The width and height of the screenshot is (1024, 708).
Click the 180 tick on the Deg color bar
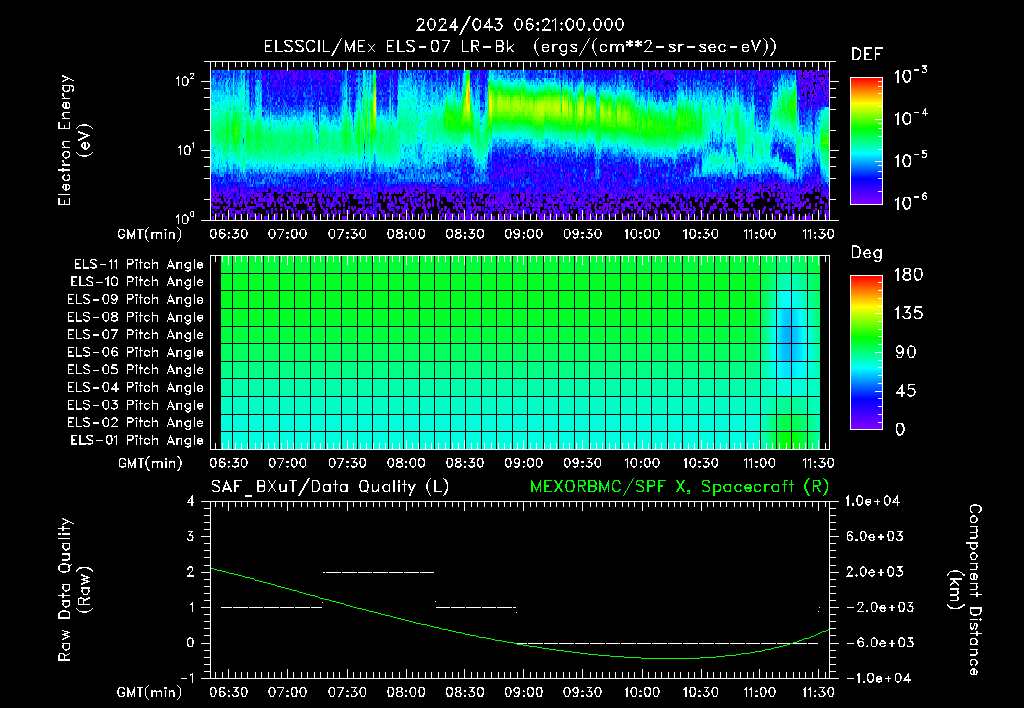[908, 275]
